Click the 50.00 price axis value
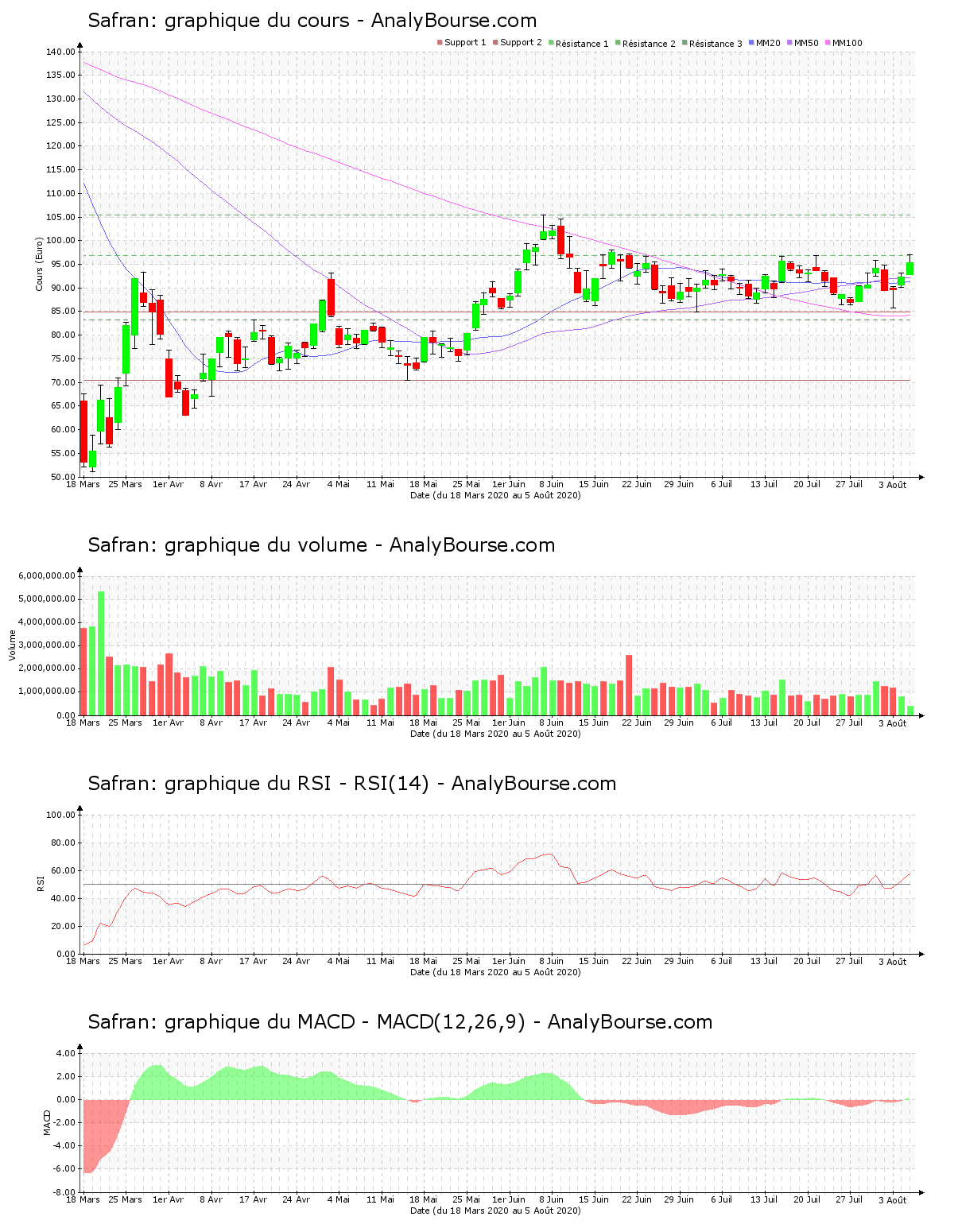This screenshot has width=954, height=1232. click(63, 477)
